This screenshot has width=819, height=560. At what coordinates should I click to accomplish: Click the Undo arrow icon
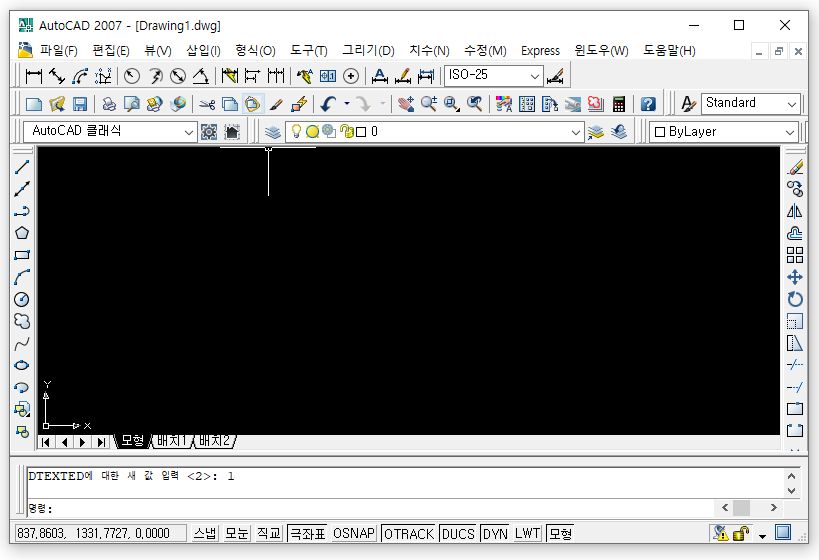pos(329,104)
